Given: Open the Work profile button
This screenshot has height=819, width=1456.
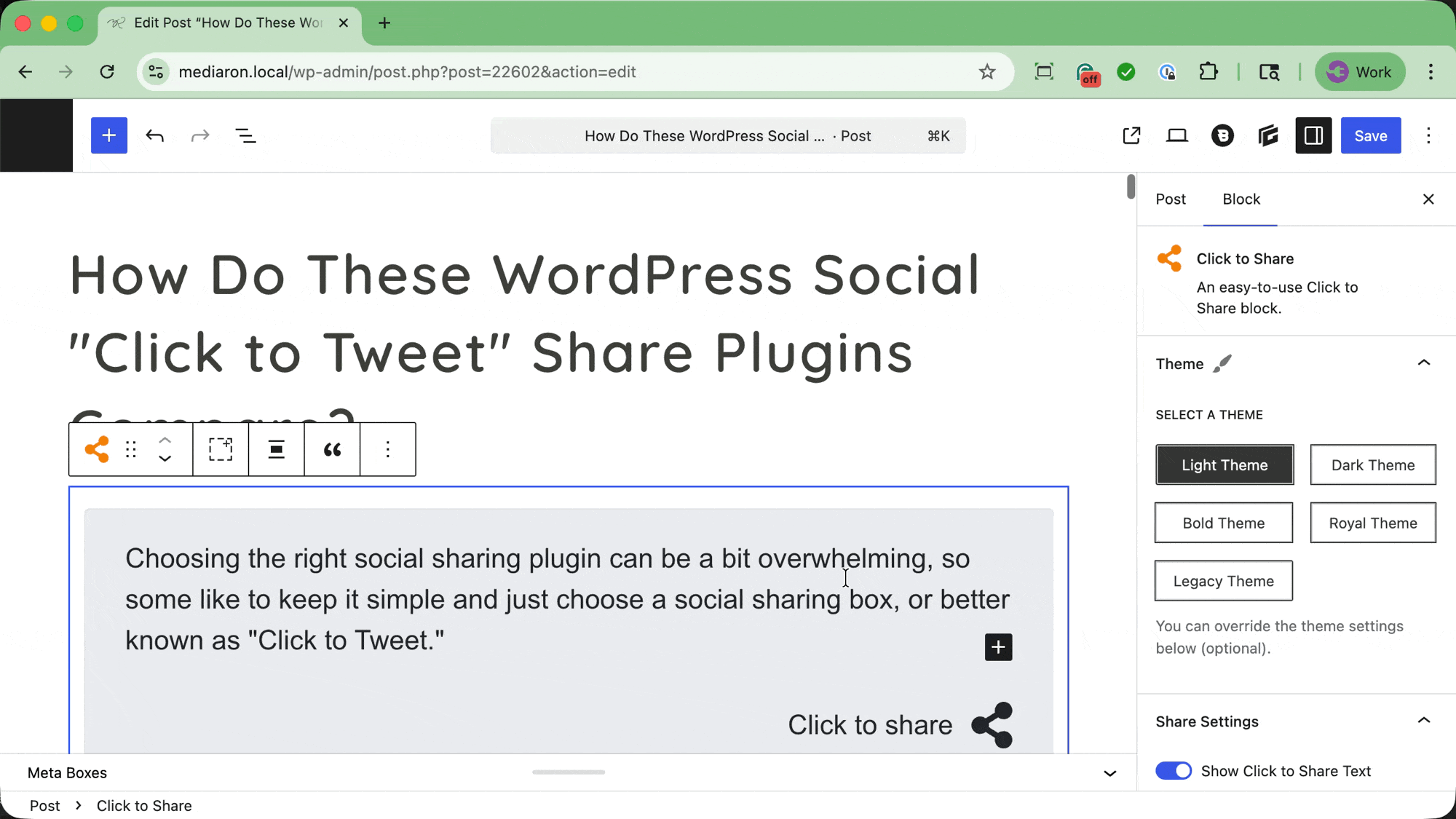Looking at the screenshot, I should tap(1359, 71).
